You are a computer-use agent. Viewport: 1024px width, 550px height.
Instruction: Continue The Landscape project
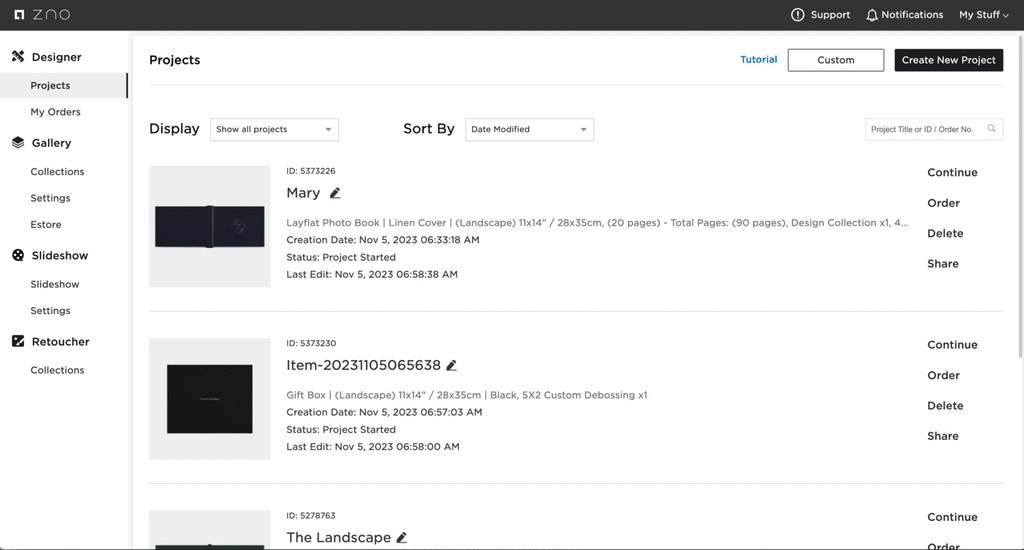pos(952,517)
